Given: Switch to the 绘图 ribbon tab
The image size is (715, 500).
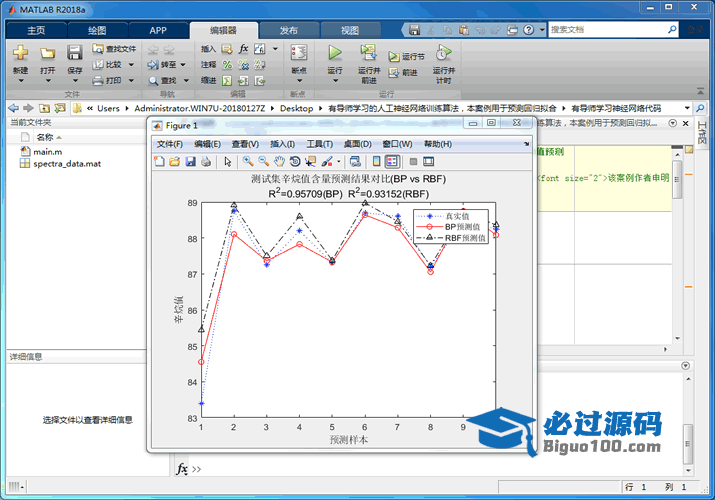Looking at the screenshot, I should tap(97, 31).
